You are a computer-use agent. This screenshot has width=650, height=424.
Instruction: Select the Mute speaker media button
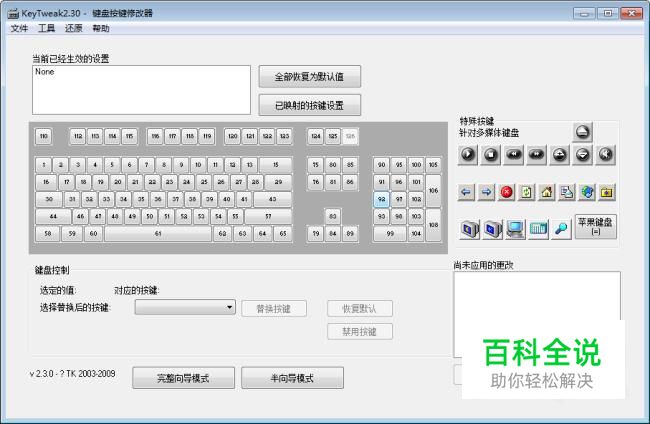pos(605,155)
